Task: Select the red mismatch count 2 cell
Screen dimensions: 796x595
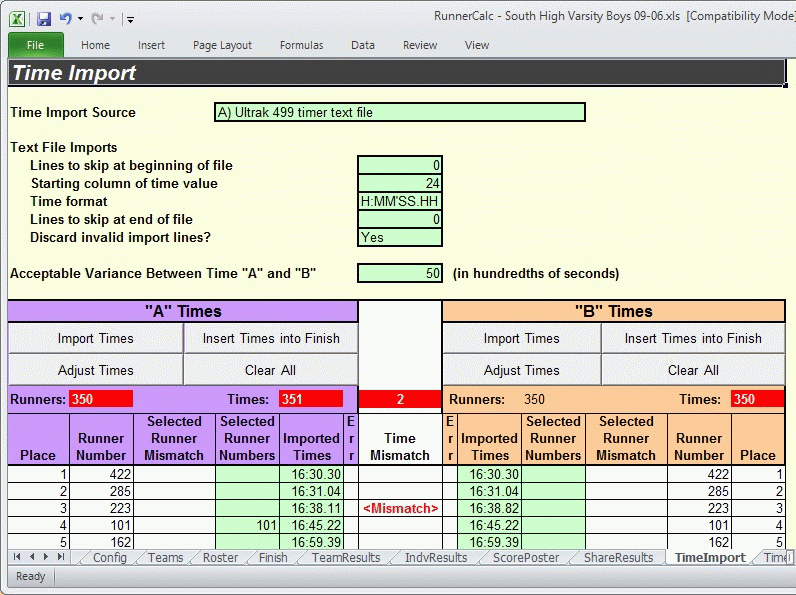Action: pos(400,399)
